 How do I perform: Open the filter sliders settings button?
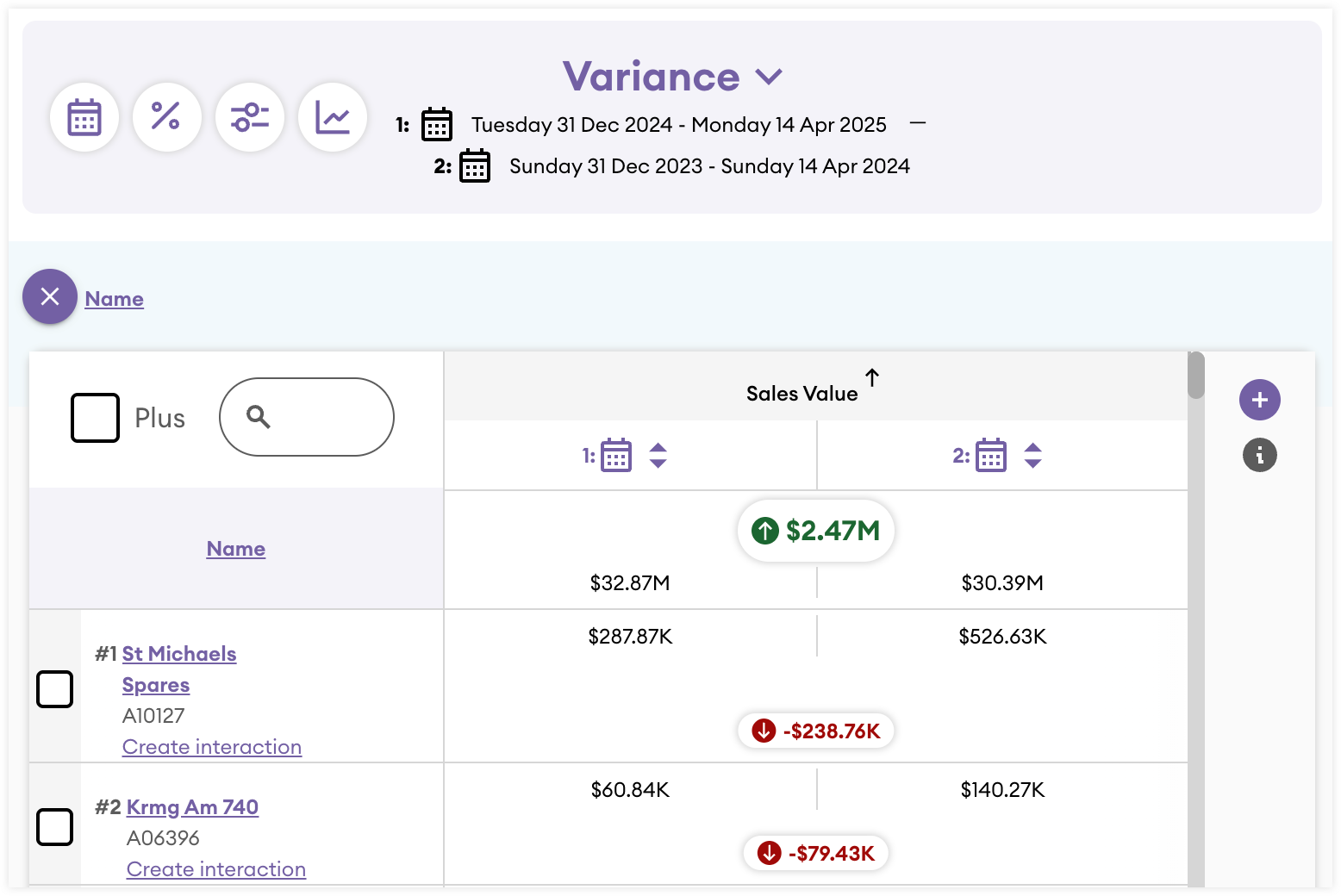pos(250,117)
